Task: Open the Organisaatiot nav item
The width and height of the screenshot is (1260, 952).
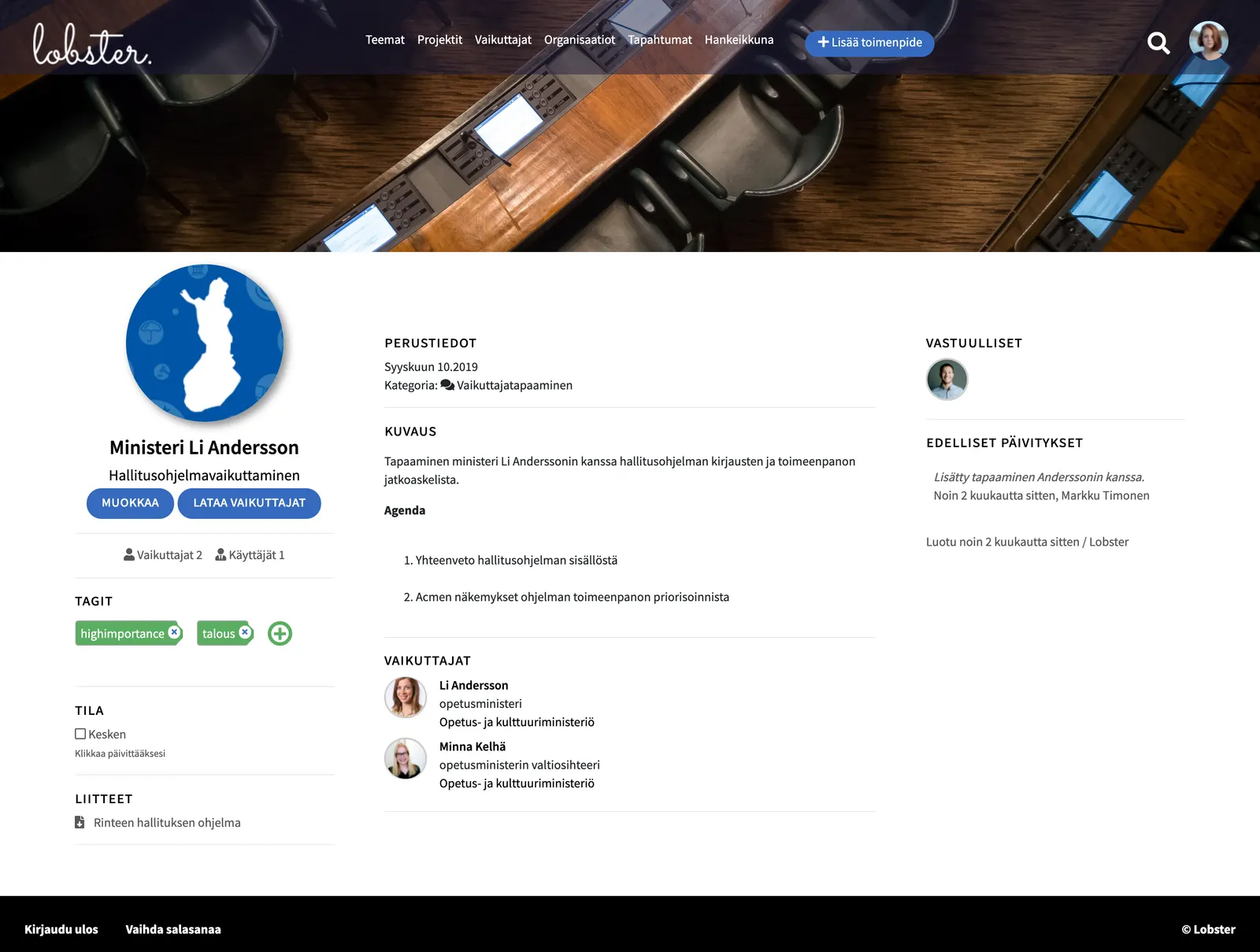Action: [x=580, y=39]
